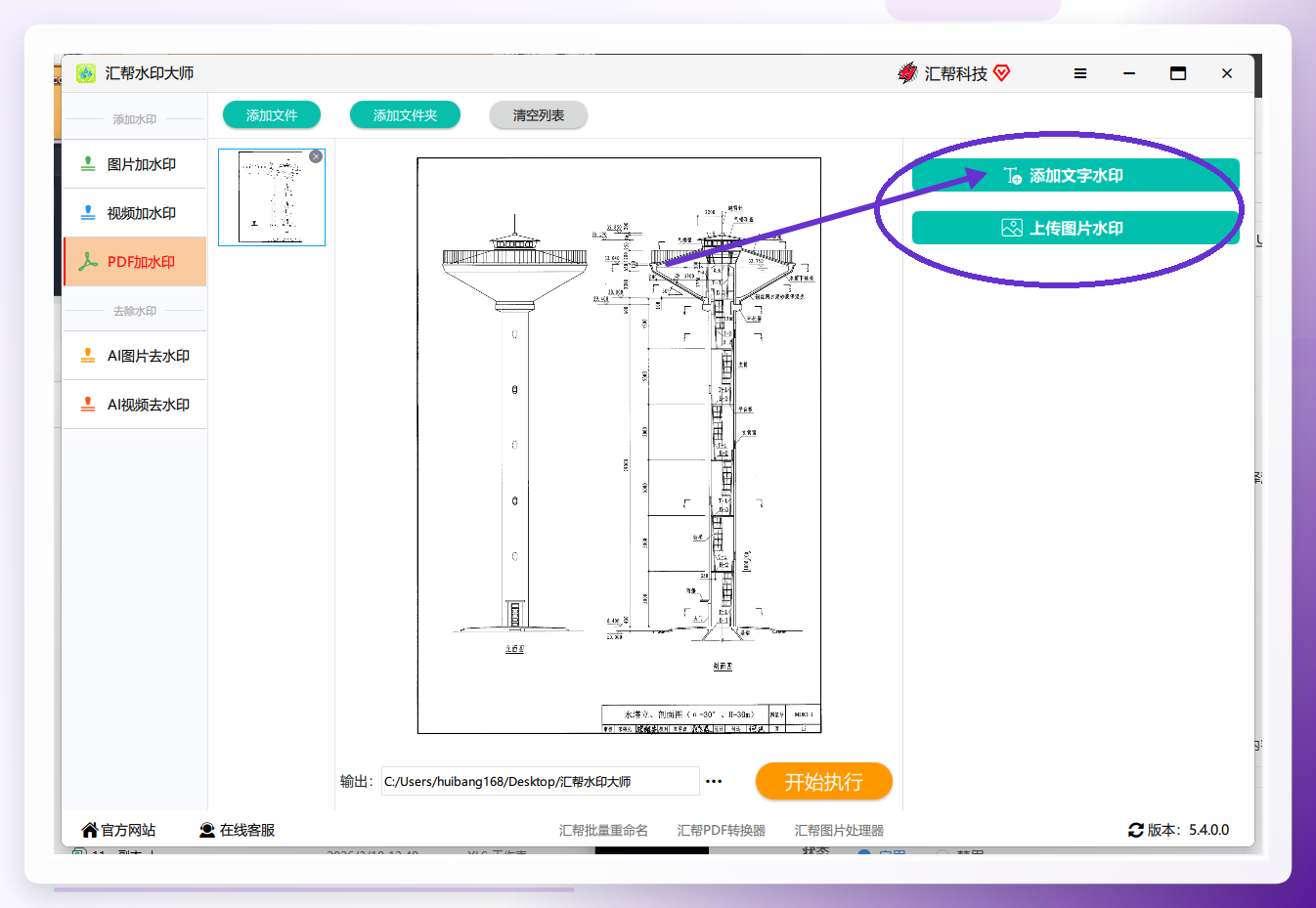Click the 添加文字水印 button

[x=1075, y=175]
